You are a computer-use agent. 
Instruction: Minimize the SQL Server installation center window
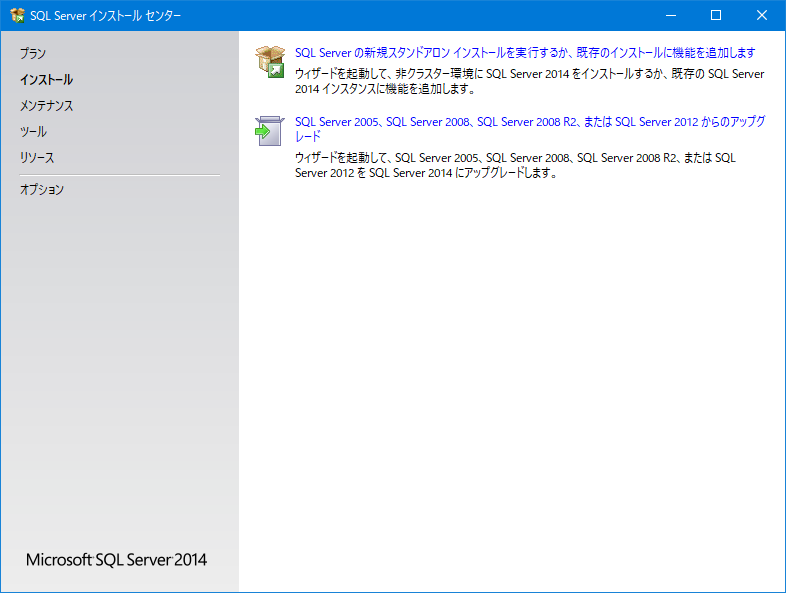pyautogui.click(x=671, y=16)
